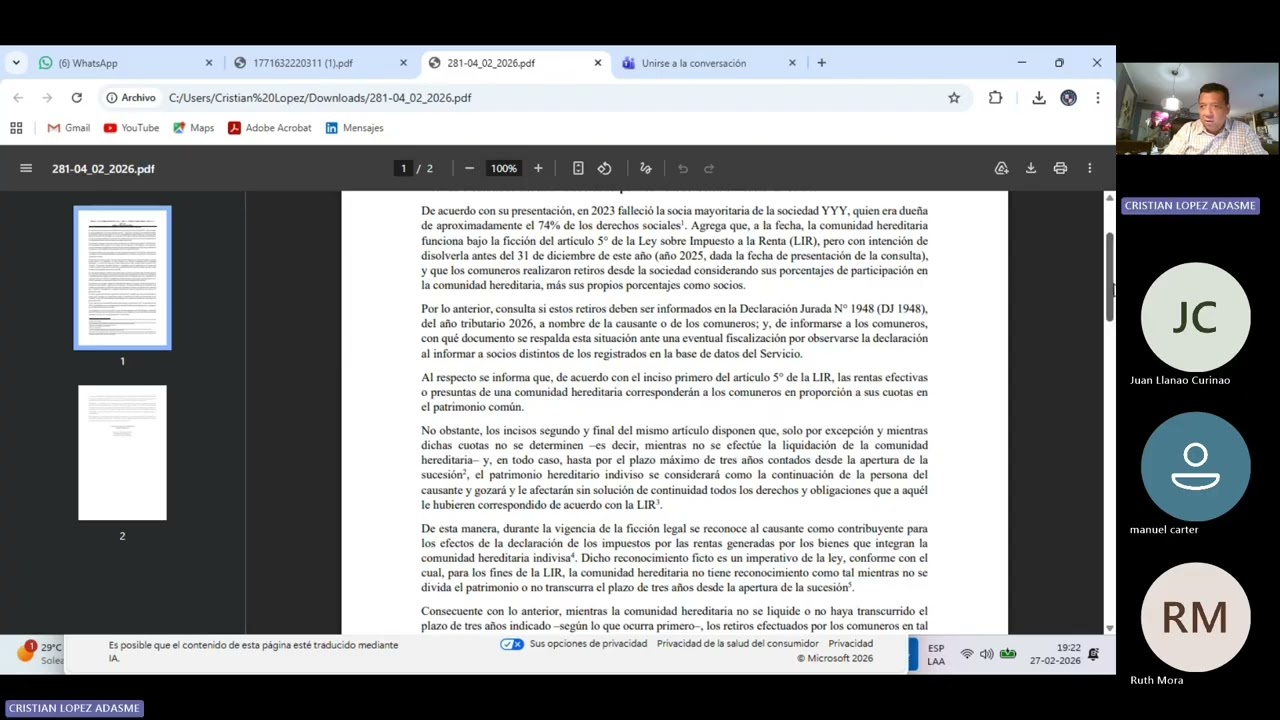The height and width of the screenshot is (720, 1280).
Task: Open PDF viewer more actions menu
Action: [x=1090, y=168]
